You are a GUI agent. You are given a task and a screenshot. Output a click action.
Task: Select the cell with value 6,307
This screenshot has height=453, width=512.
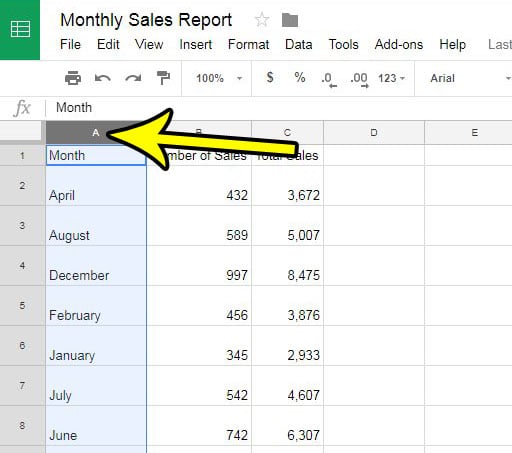pos(287,426)
